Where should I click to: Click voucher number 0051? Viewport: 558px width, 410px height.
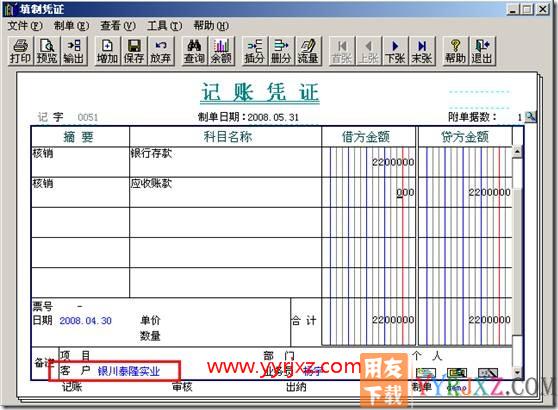(88, 117)
